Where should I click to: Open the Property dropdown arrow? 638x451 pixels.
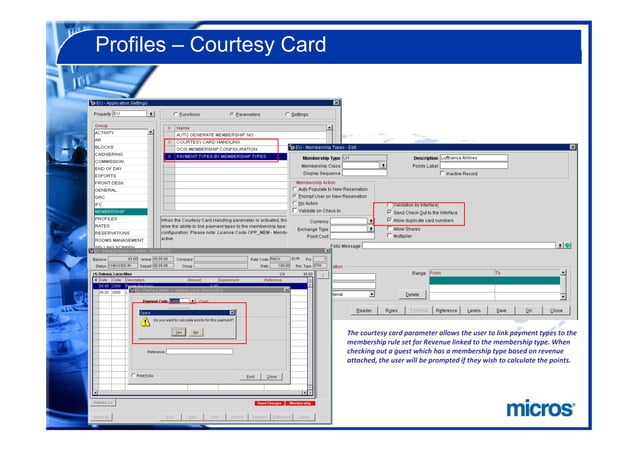(151, 114)
